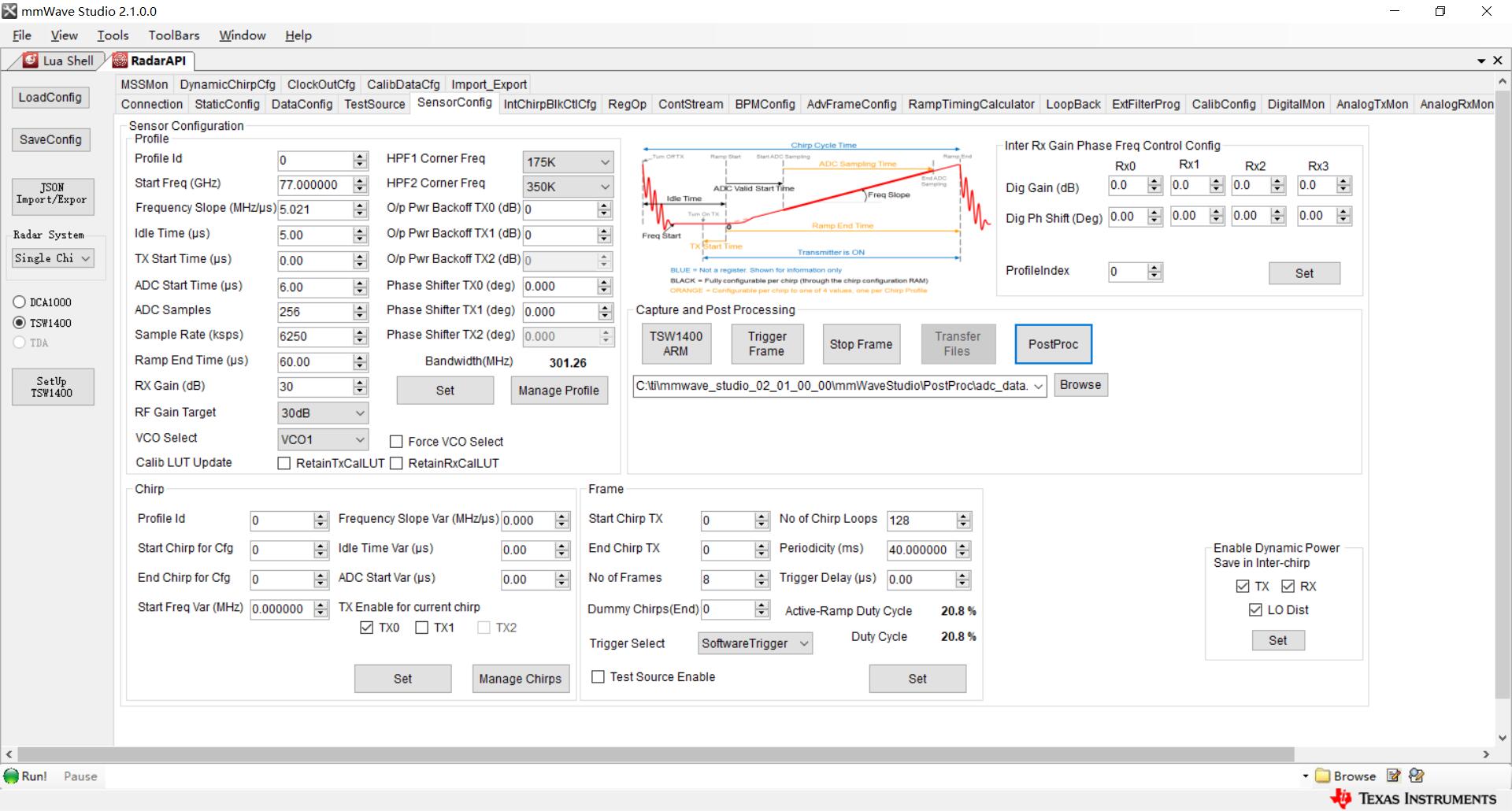Click the No of Frames input field
Screen dimensions: 1512x811
tap(728, 580)
